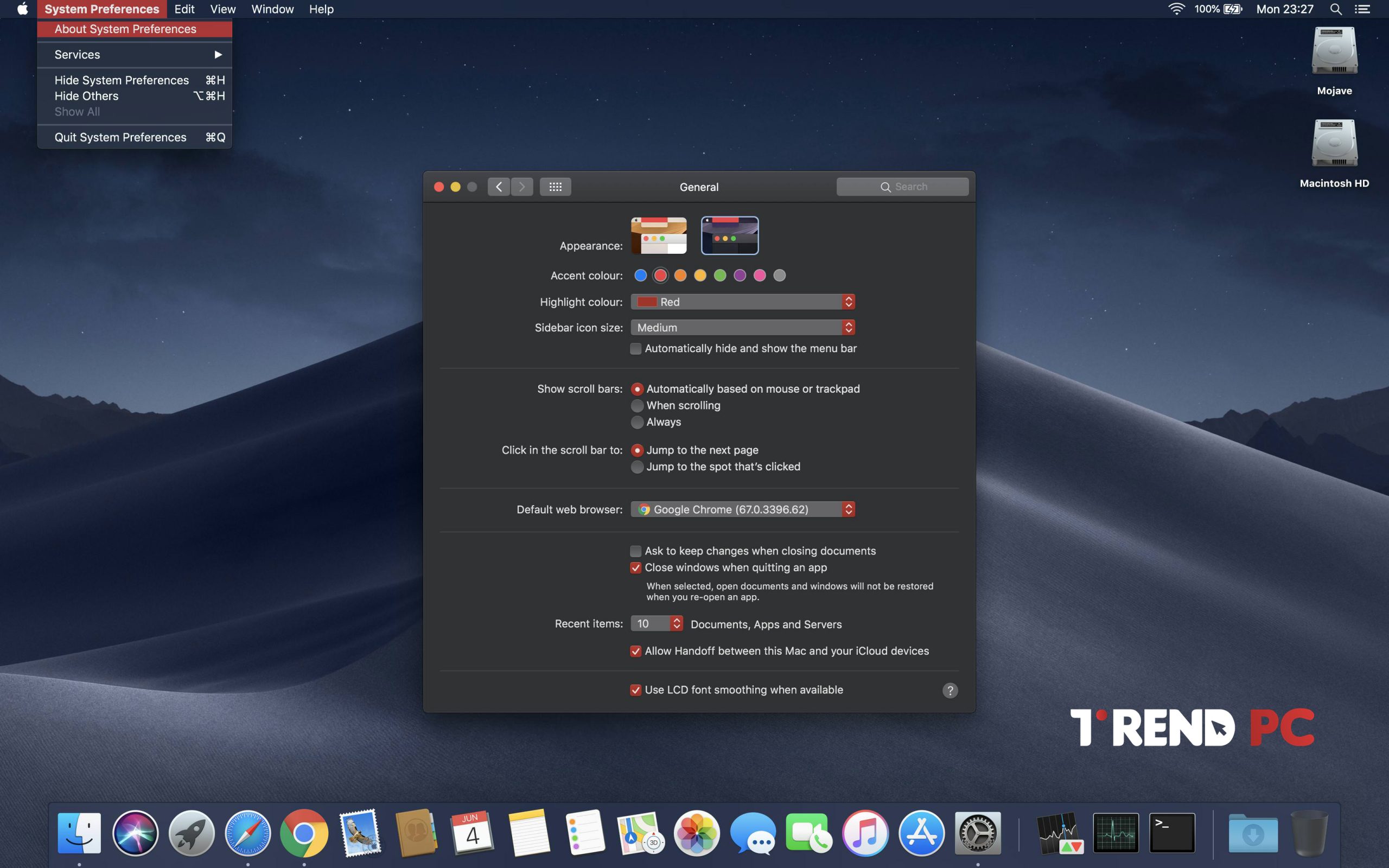This screenshot has width=1389, height=868.
Task: Choose About System Preferences
Action: [x=135, y=29]
